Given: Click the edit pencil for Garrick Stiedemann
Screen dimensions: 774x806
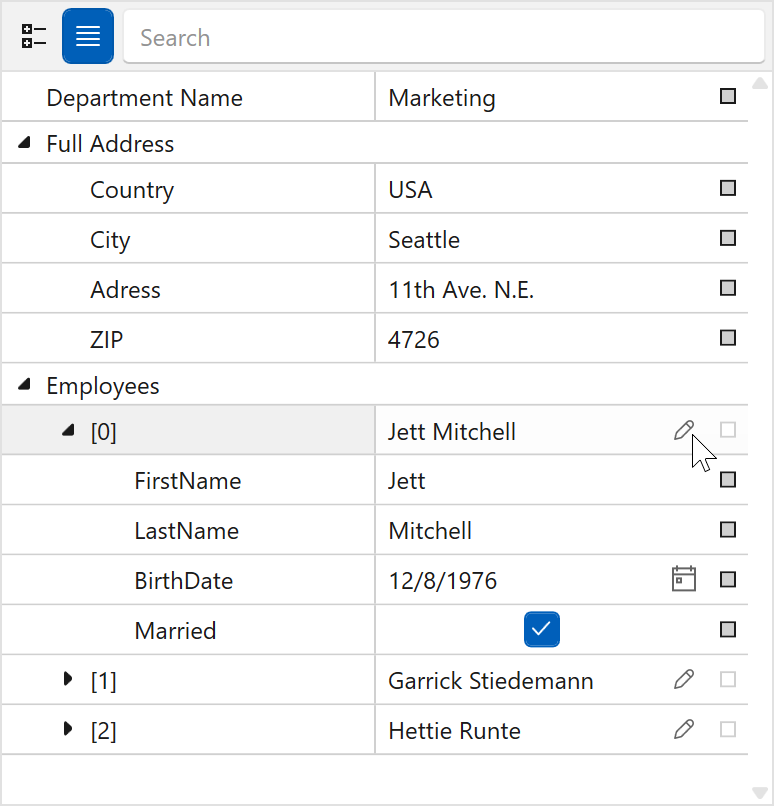Looking at the screenshot, I should coord(684,680).
